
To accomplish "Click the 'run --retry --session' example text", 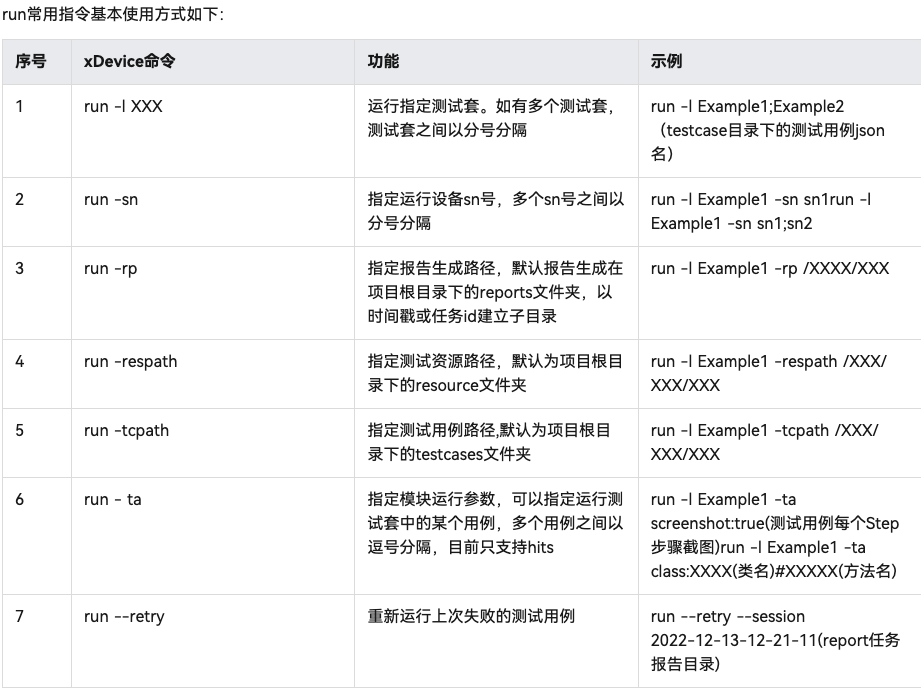I will 727,617.
